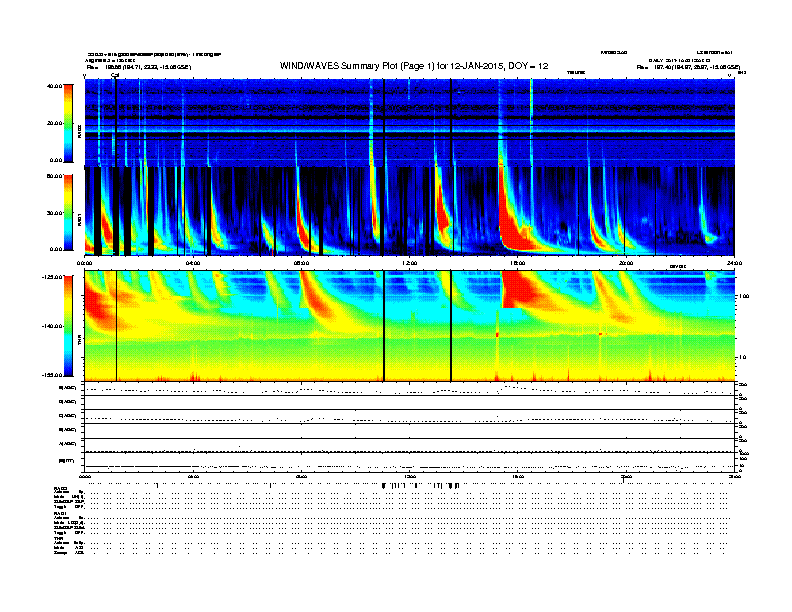The image size is (792, 612).
Task: Click 04:00 tick label beneath RAD1 spectrogram
Action: pyautogui.click(x=193, y=263)
